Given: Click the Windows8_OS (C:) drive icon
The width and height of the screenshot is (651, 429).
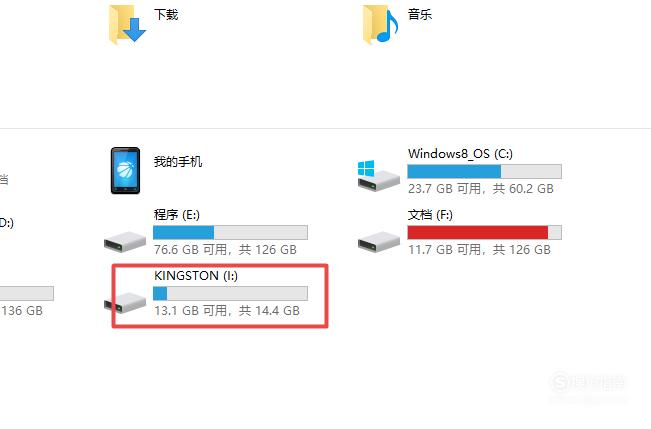Looking at the screenshot, I should [378, 176].
